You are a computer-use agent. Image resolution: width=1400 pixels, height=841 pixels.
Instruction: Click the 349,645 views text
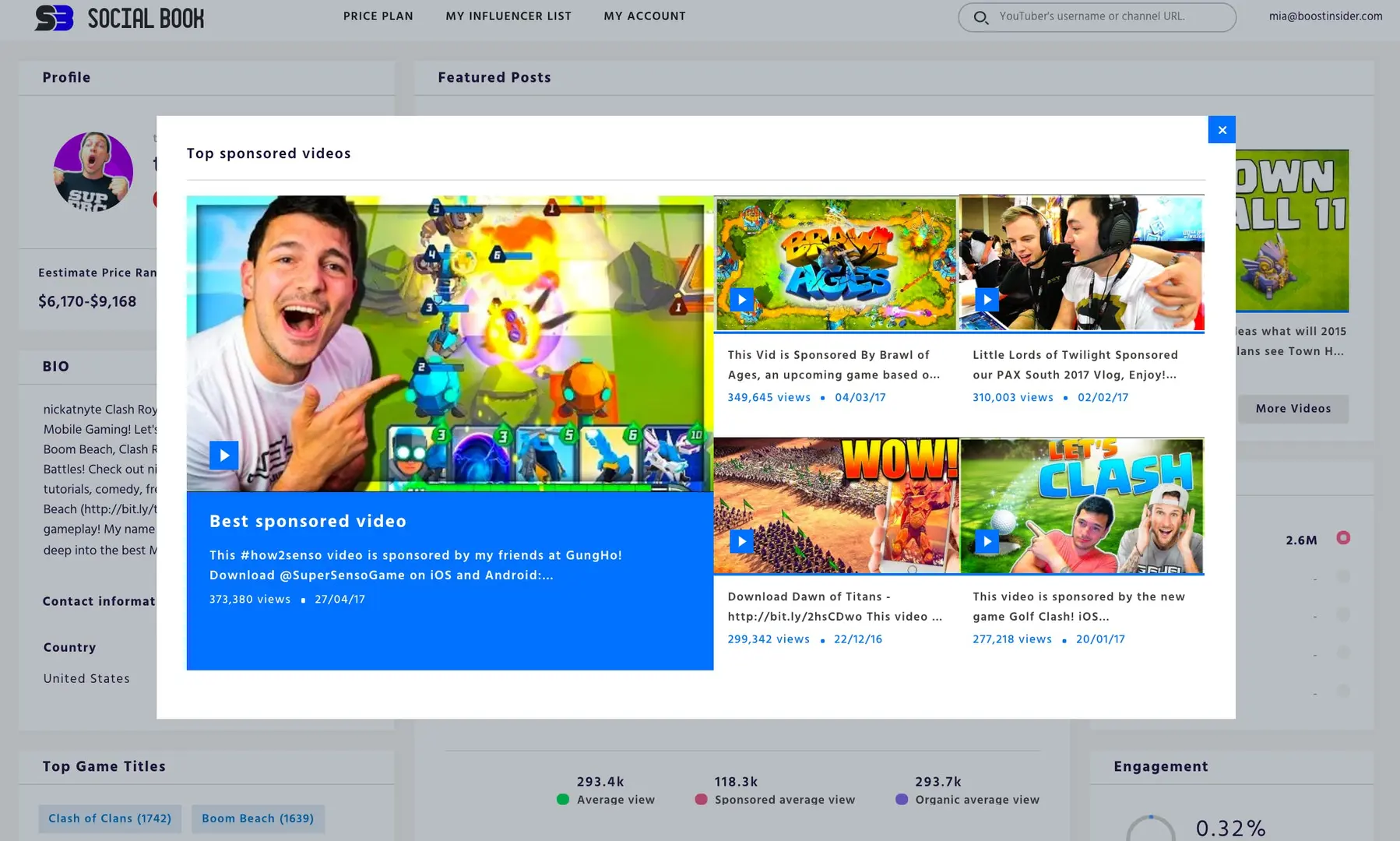pos(769,397)
